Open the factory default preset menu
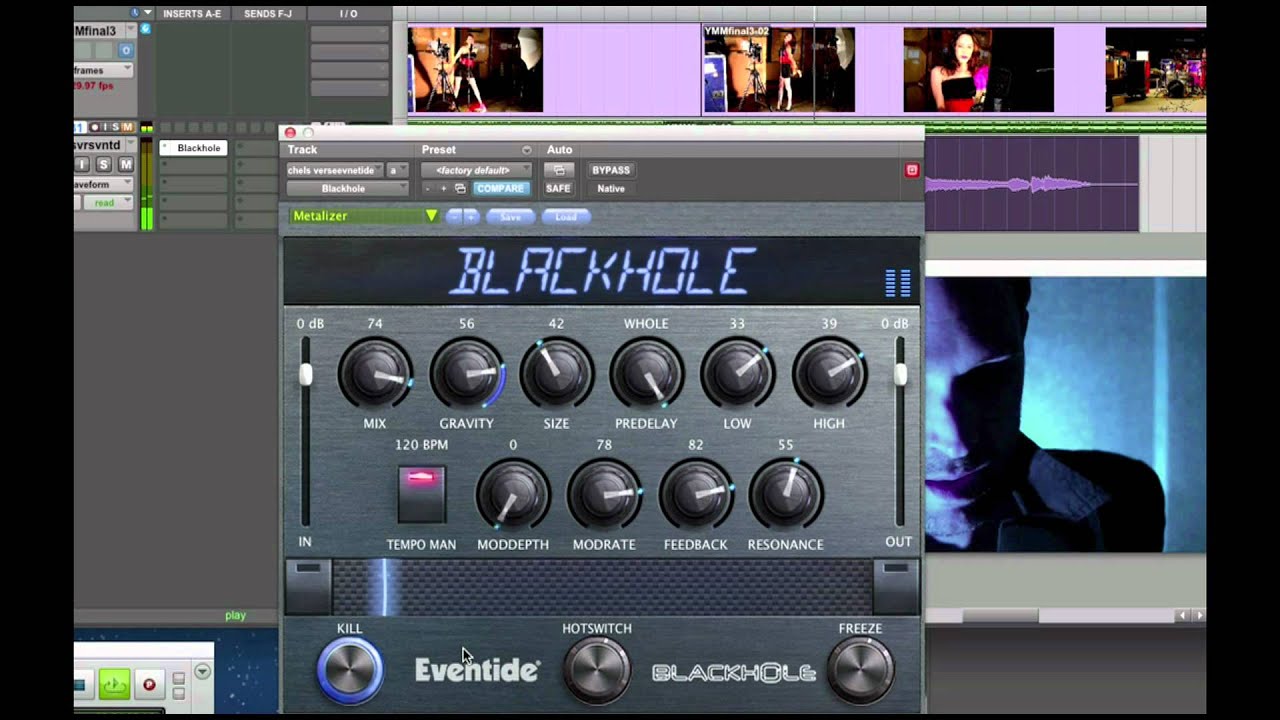This screenshot has width=1280, height=720. click(x=476, y=170)
